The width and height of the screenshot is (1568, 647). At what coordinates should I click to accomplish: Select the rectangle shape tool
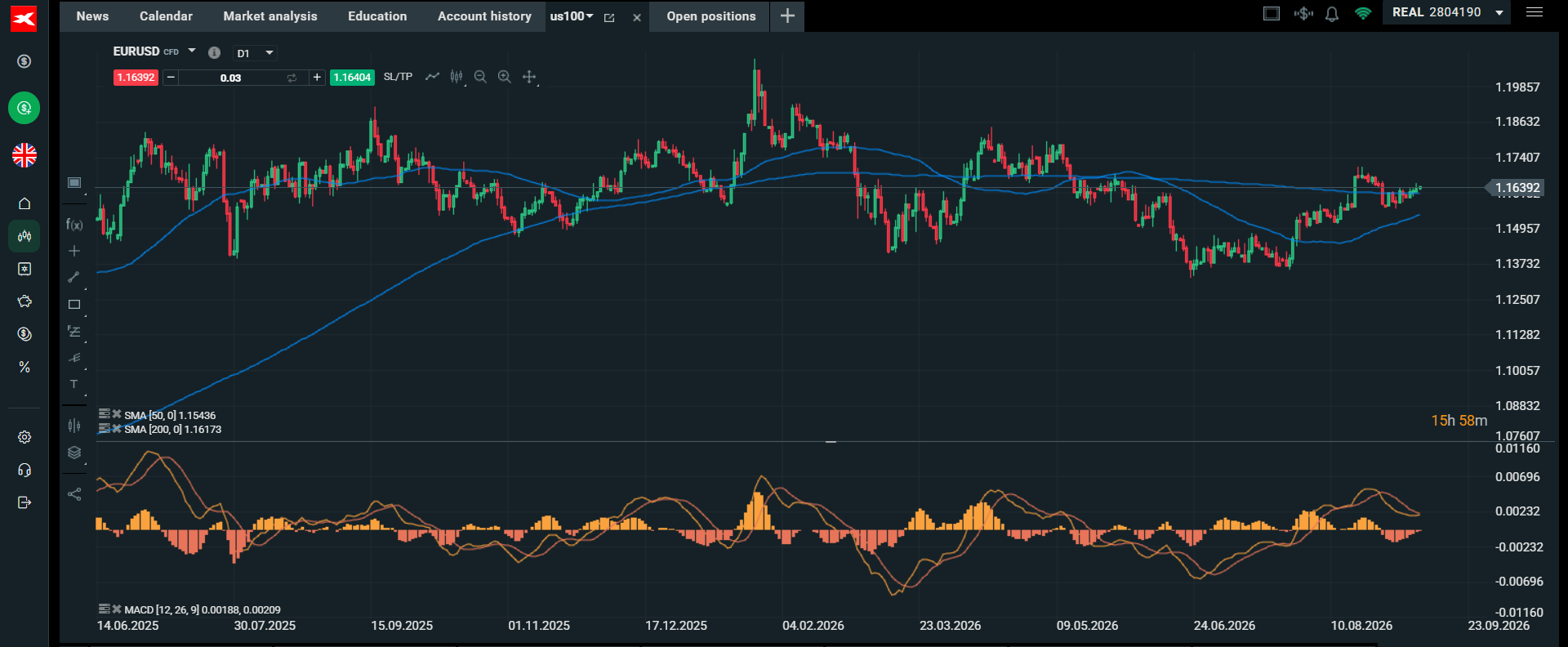(x=74, y=305)
